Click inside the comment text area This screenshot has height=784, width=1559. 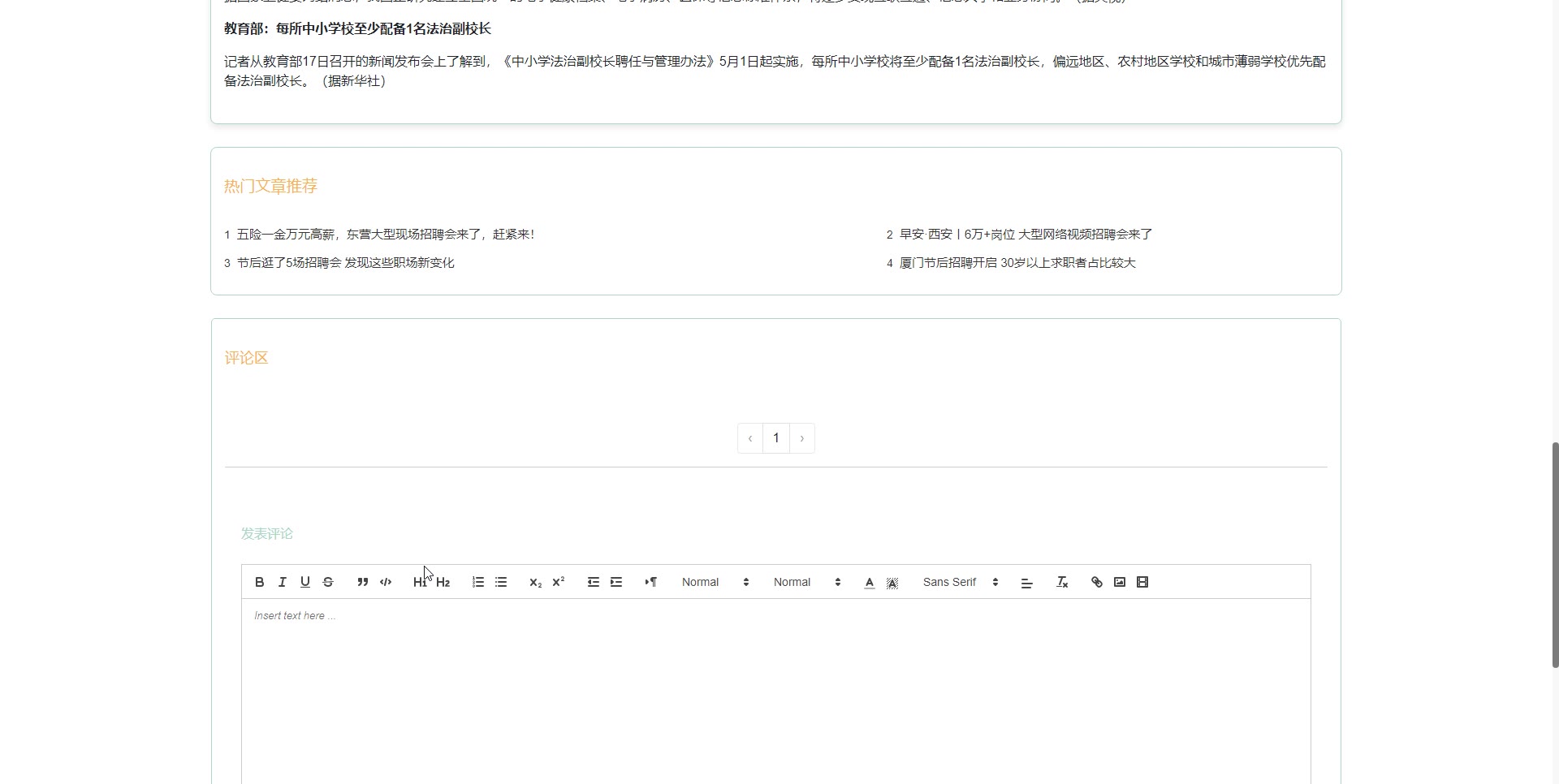point(776,691)
